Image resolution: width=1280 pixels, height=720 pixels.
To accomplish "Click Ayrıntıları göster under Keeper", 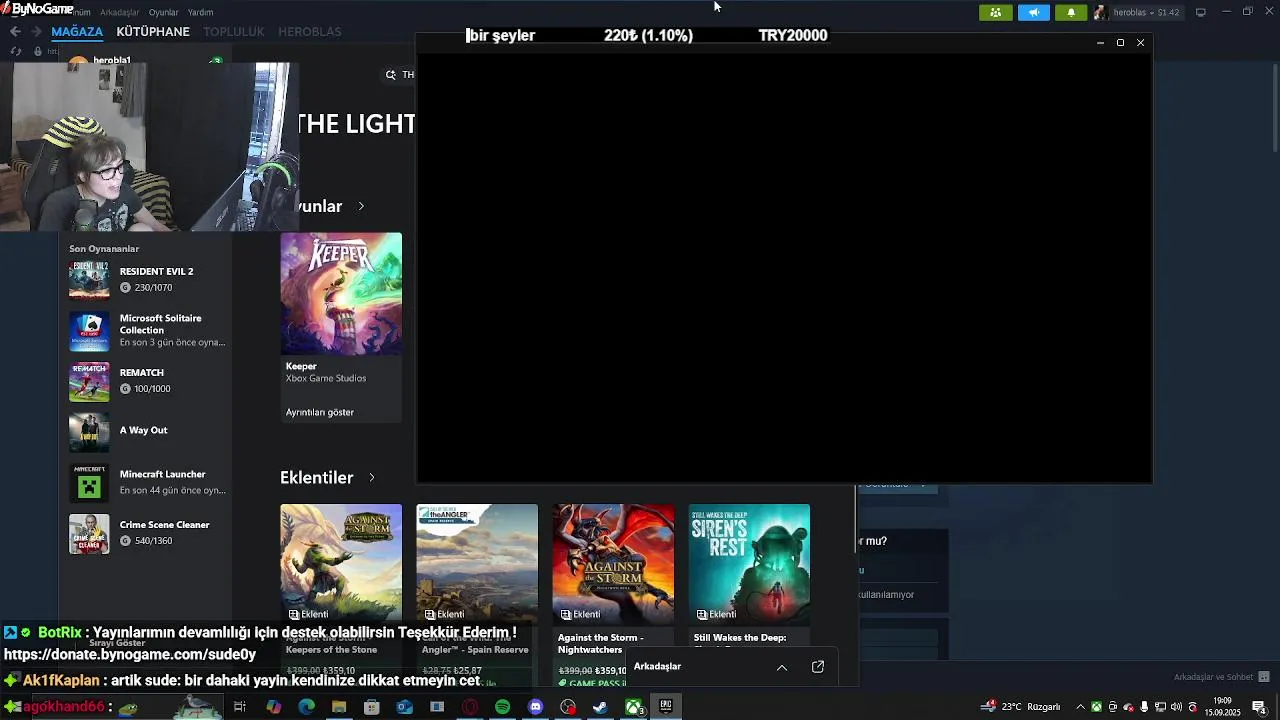I will [320, 412].
